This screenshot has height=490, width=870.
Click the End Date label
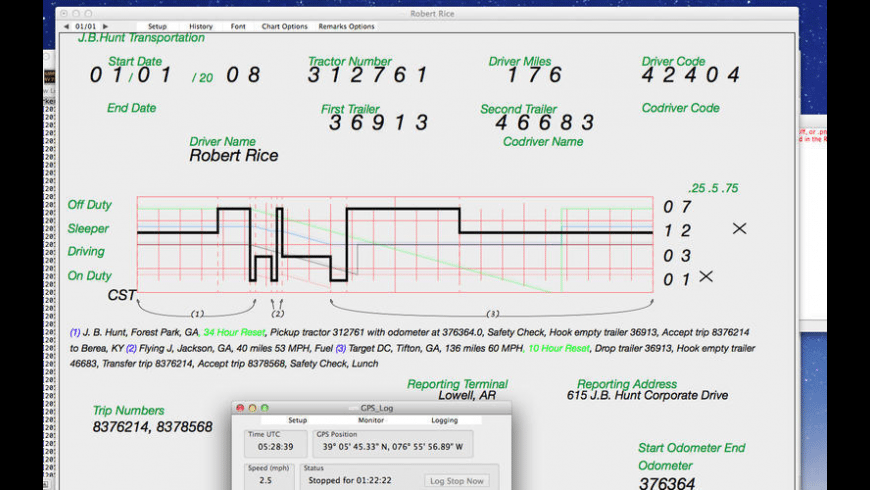(x=131, y=108)
